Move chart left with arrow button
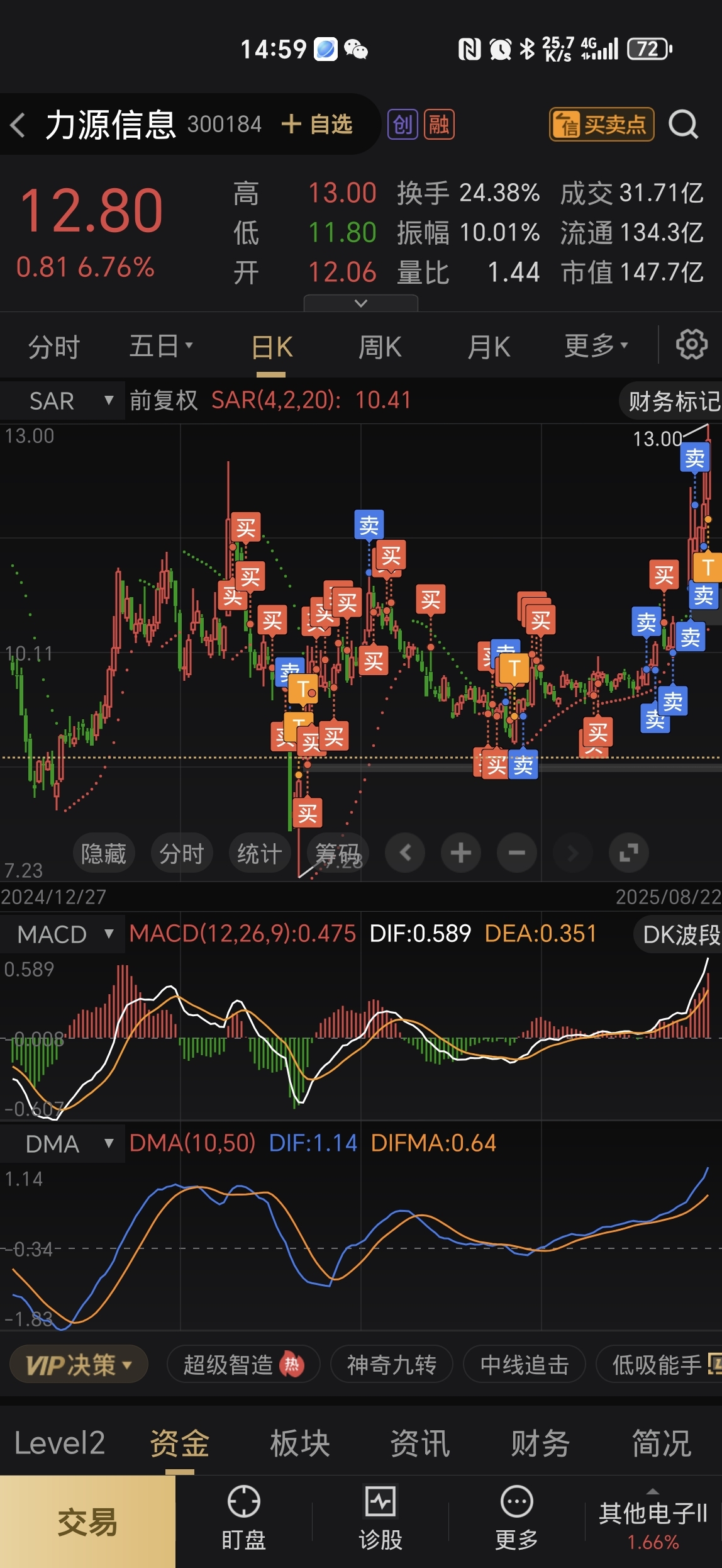The height and width of the screenshot is (1568, 722). coord(405,853)
